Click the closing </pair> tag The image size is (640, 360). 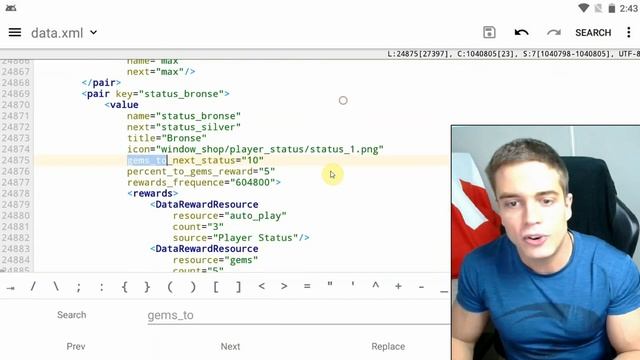[x=101, y=83]
